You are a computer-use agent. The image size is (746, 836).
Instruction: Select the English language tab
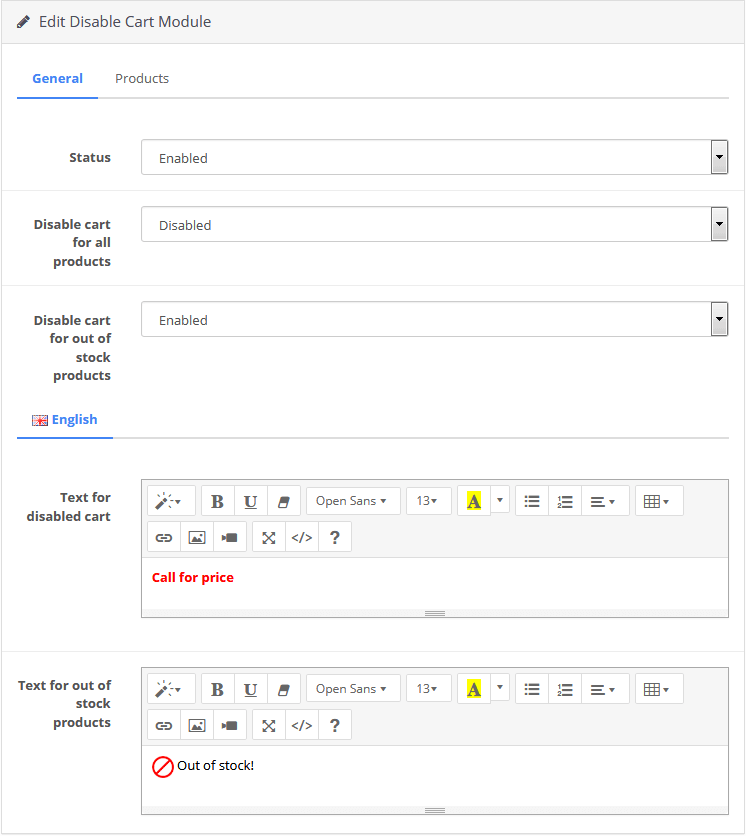pyautogui.click(x=65, y=420)
